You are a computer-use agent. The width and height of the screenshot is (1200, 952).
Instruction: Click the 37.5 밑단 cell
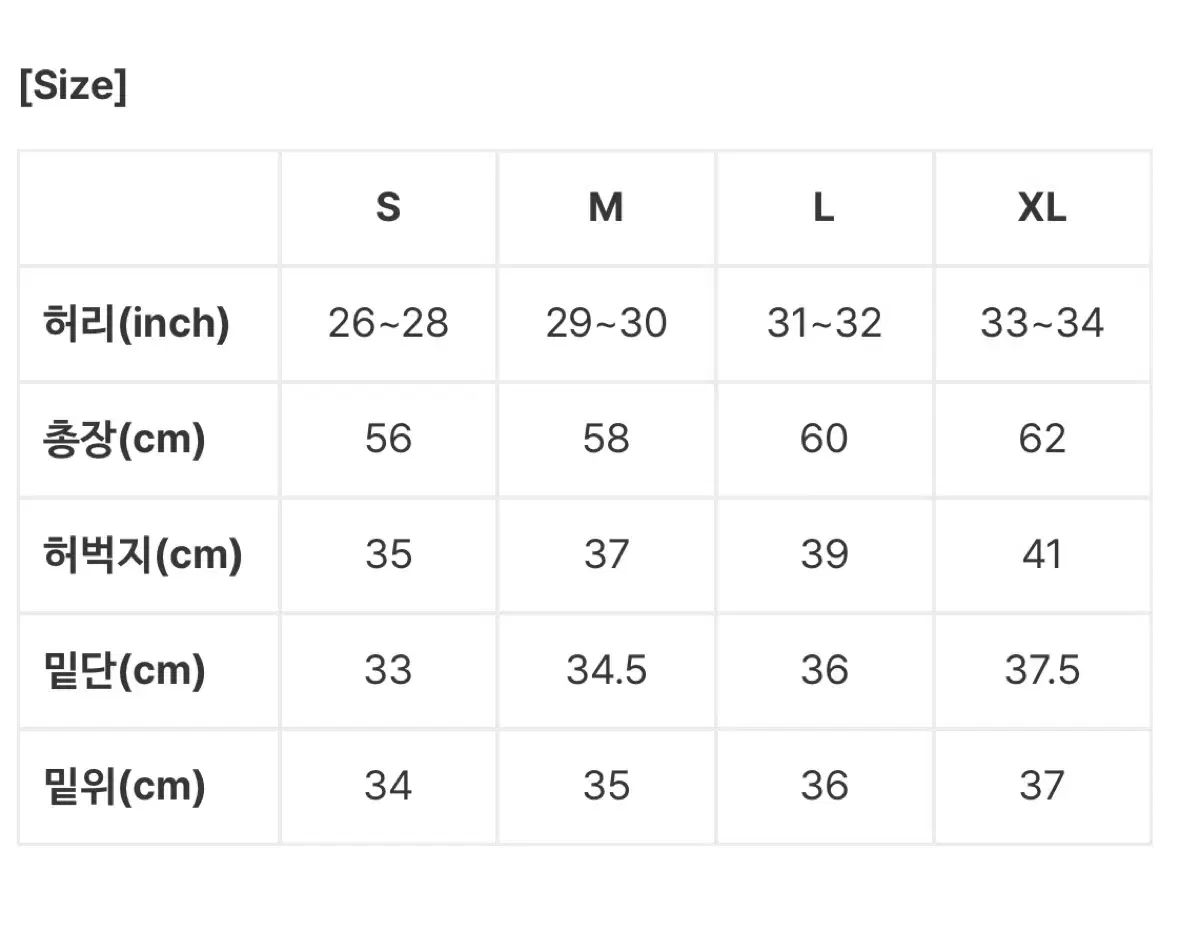[x=1042, y=670]
